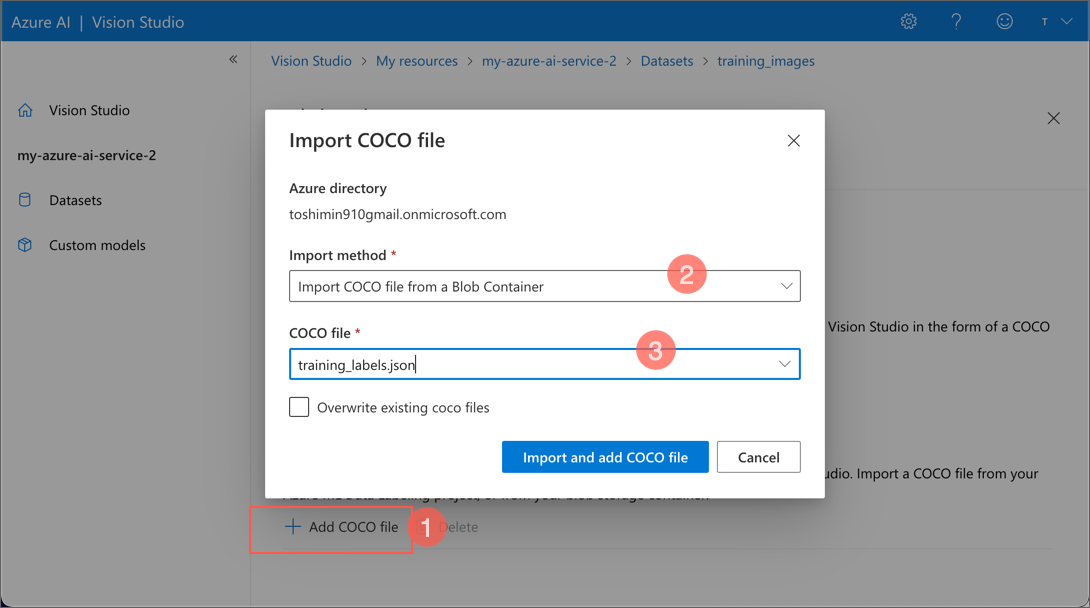
Task: Click my-azure-ai-service-2 breadcrumb link
Action: (x=549, y=61)
